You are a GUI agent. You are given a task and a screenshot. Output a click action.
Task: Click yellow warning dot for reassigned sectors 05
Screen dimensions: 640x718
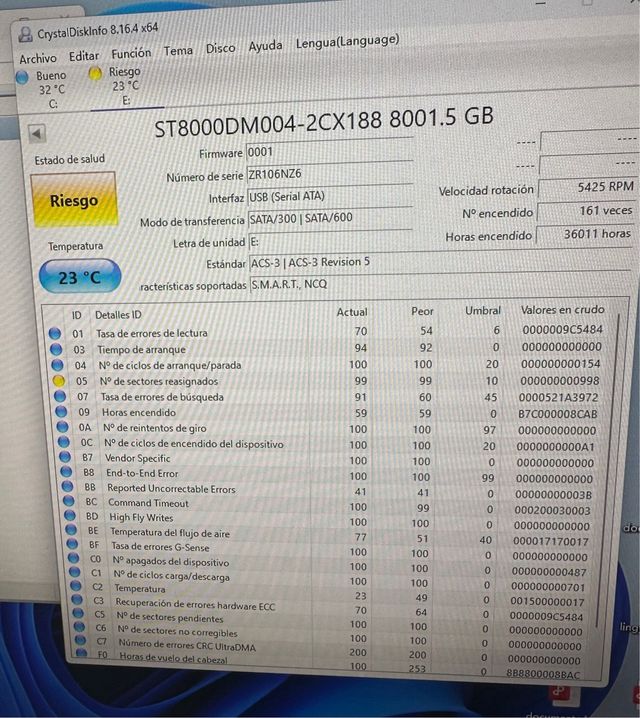[x=59, y=381]
